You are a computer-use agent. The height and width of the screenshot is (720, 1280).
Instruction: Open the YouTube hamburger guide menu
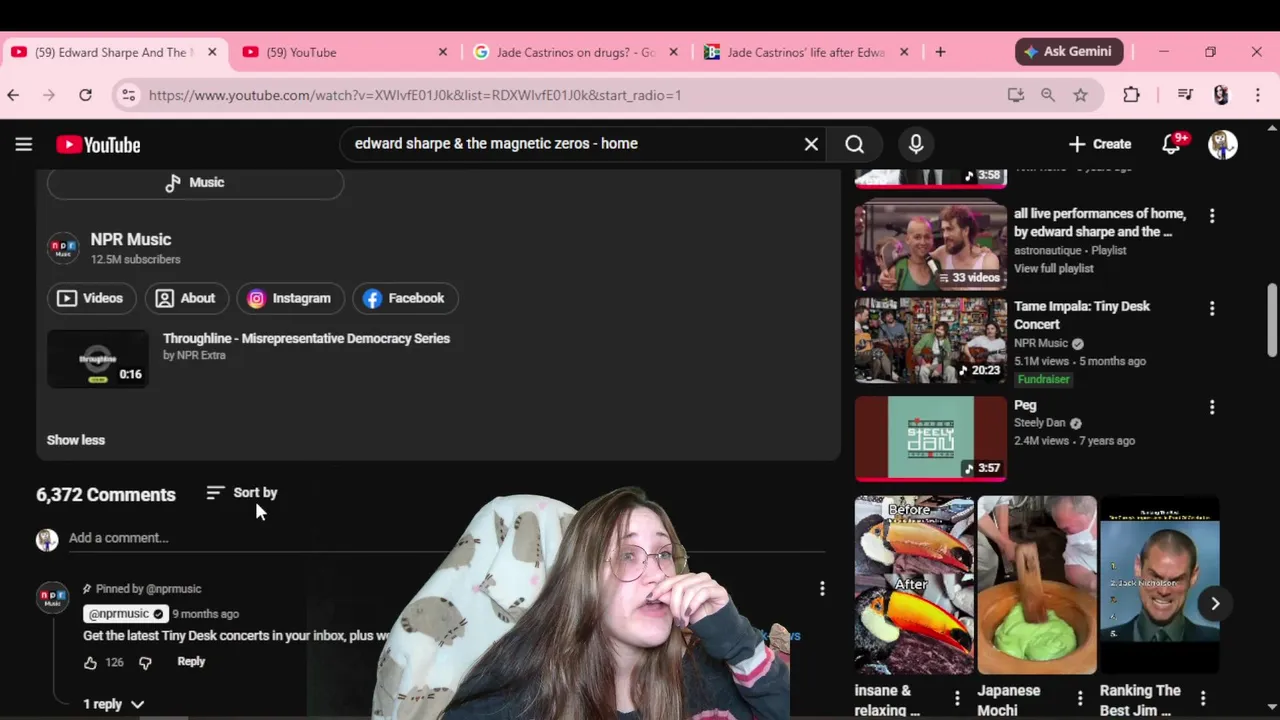[x=24, y=144]
